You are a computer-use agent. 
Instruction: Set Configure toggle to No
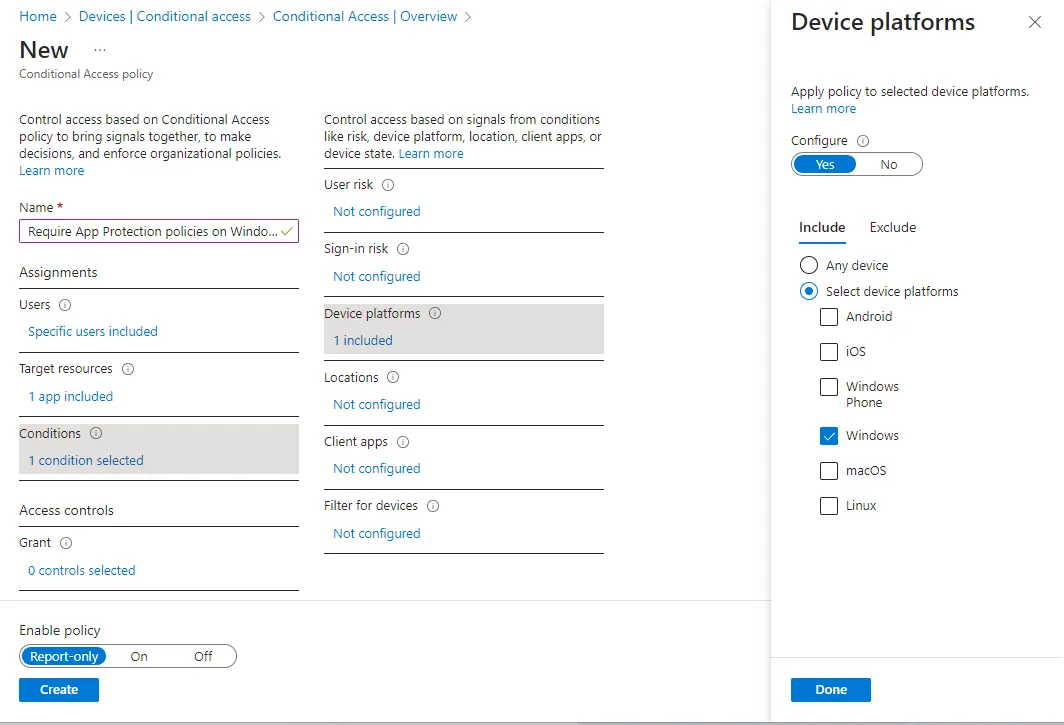click(x=888, y=165)
